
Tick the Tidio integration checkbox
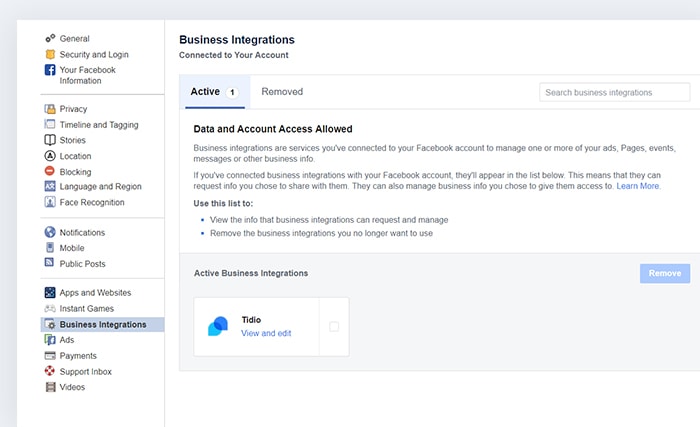[x=334, y=327]
